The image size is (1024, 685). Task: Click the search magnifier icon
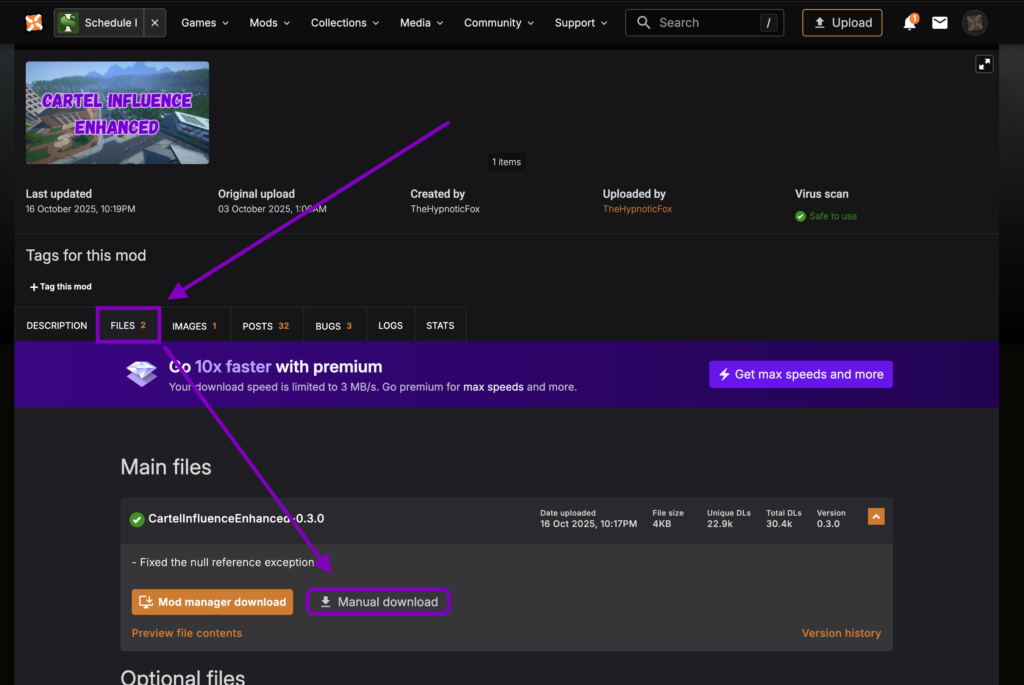point(643,23)
